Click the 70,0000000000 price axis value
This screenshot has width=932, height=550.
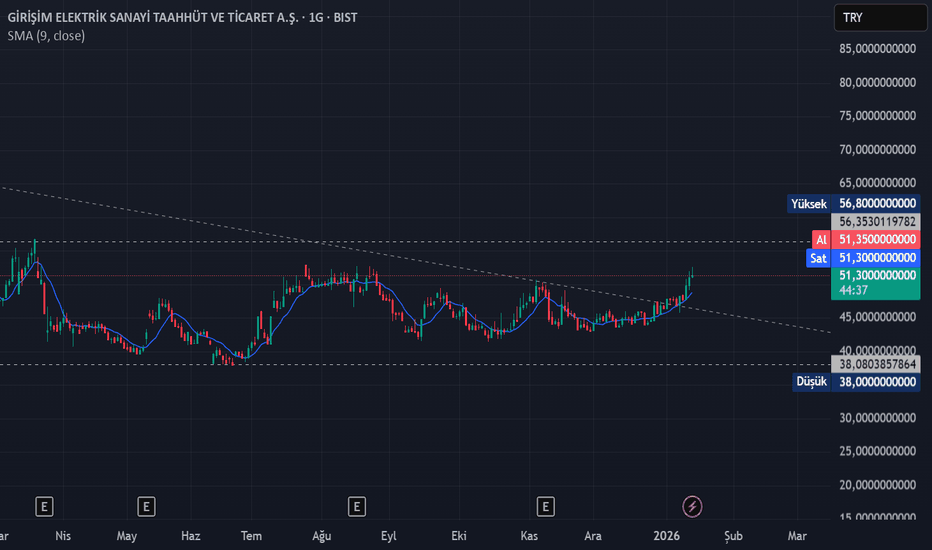click(x=877, y=149)
